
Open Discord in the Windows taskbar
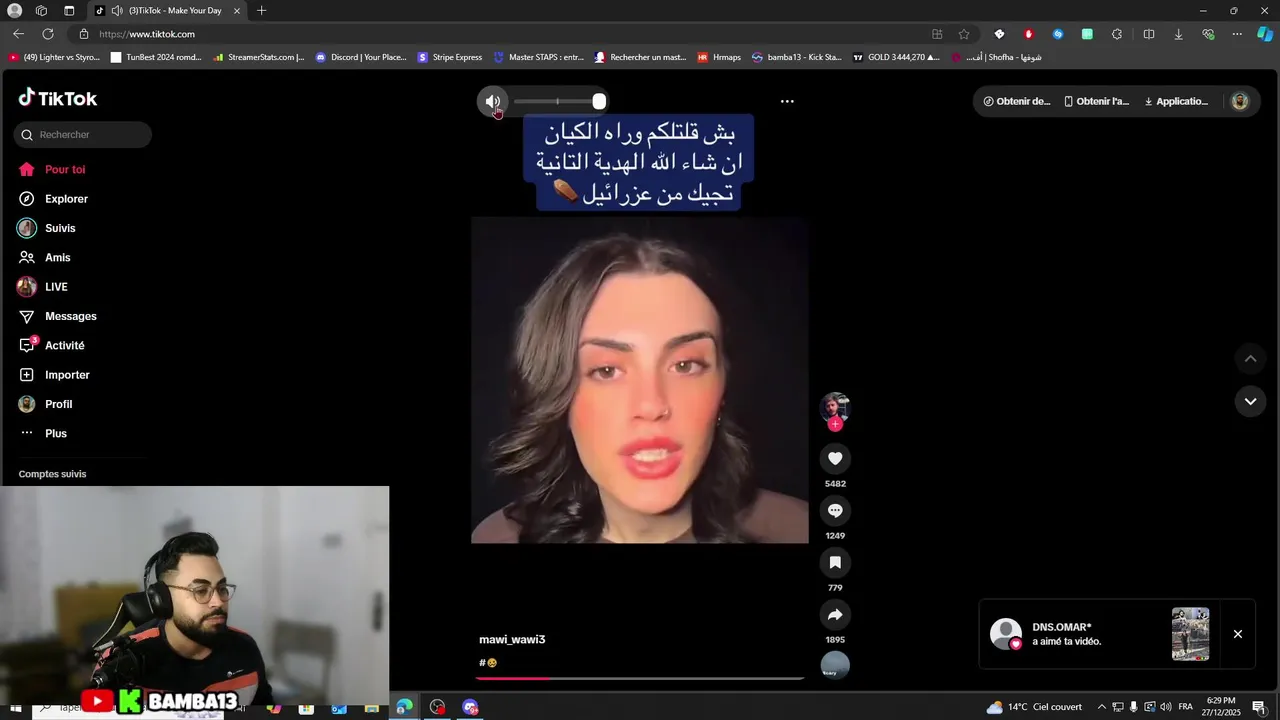click(470, 707)
